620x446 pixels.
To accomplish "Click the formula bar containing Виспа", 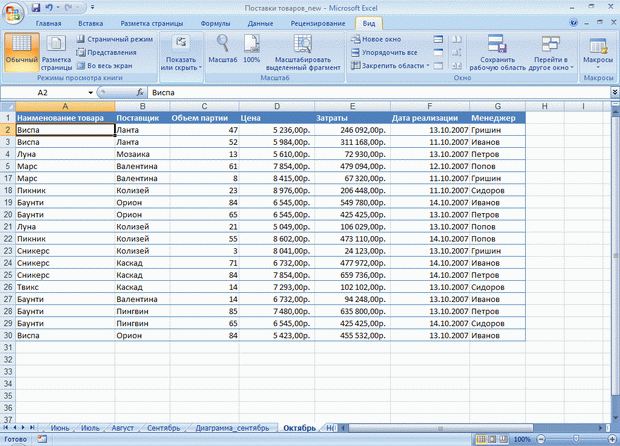I will (379, 93).
